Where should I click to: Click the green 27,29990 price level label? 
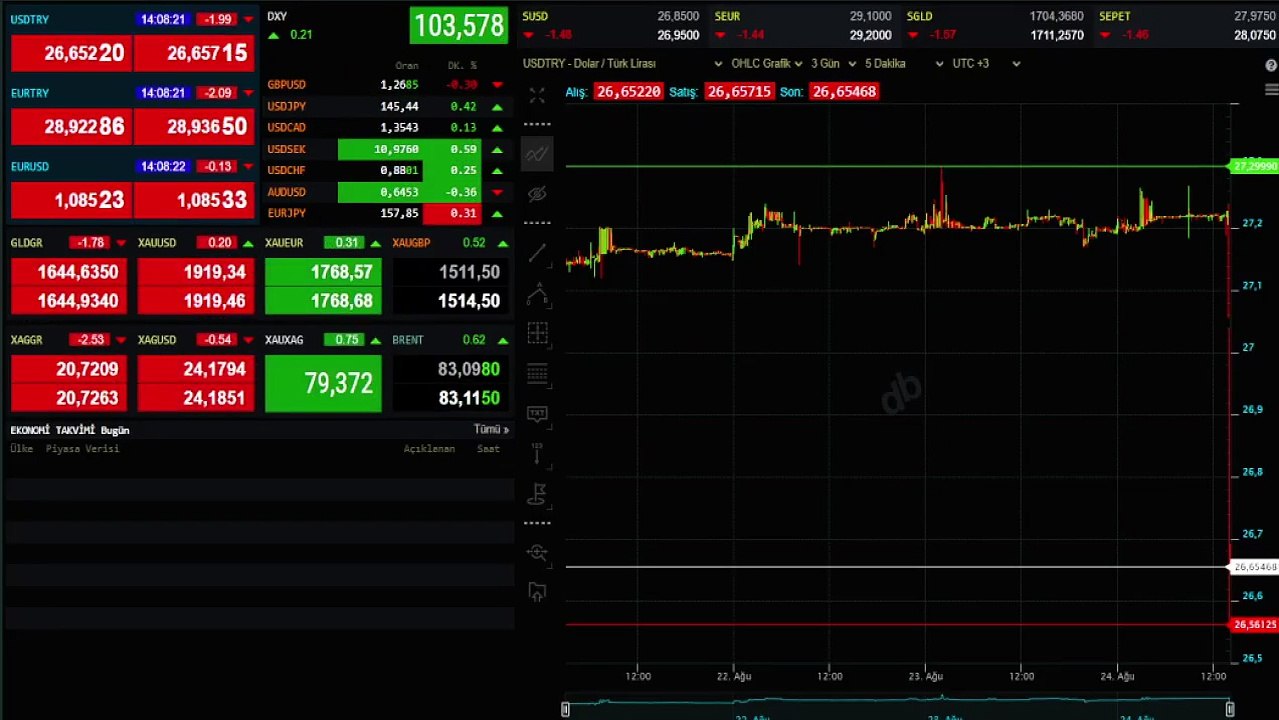pos(1254,166)
